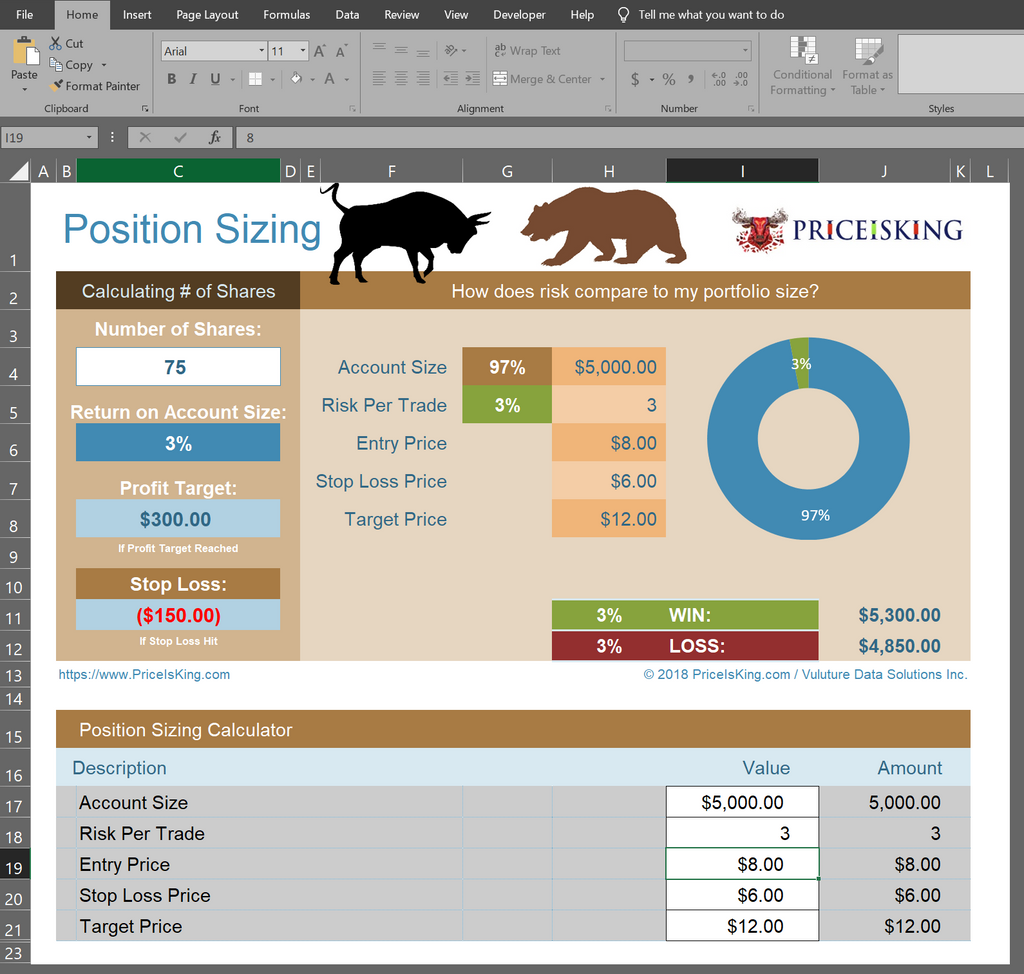The width and height of the screenshot is (1024, 974).
Task: Increase font size with larger A icon
Action: pos(319,51)
